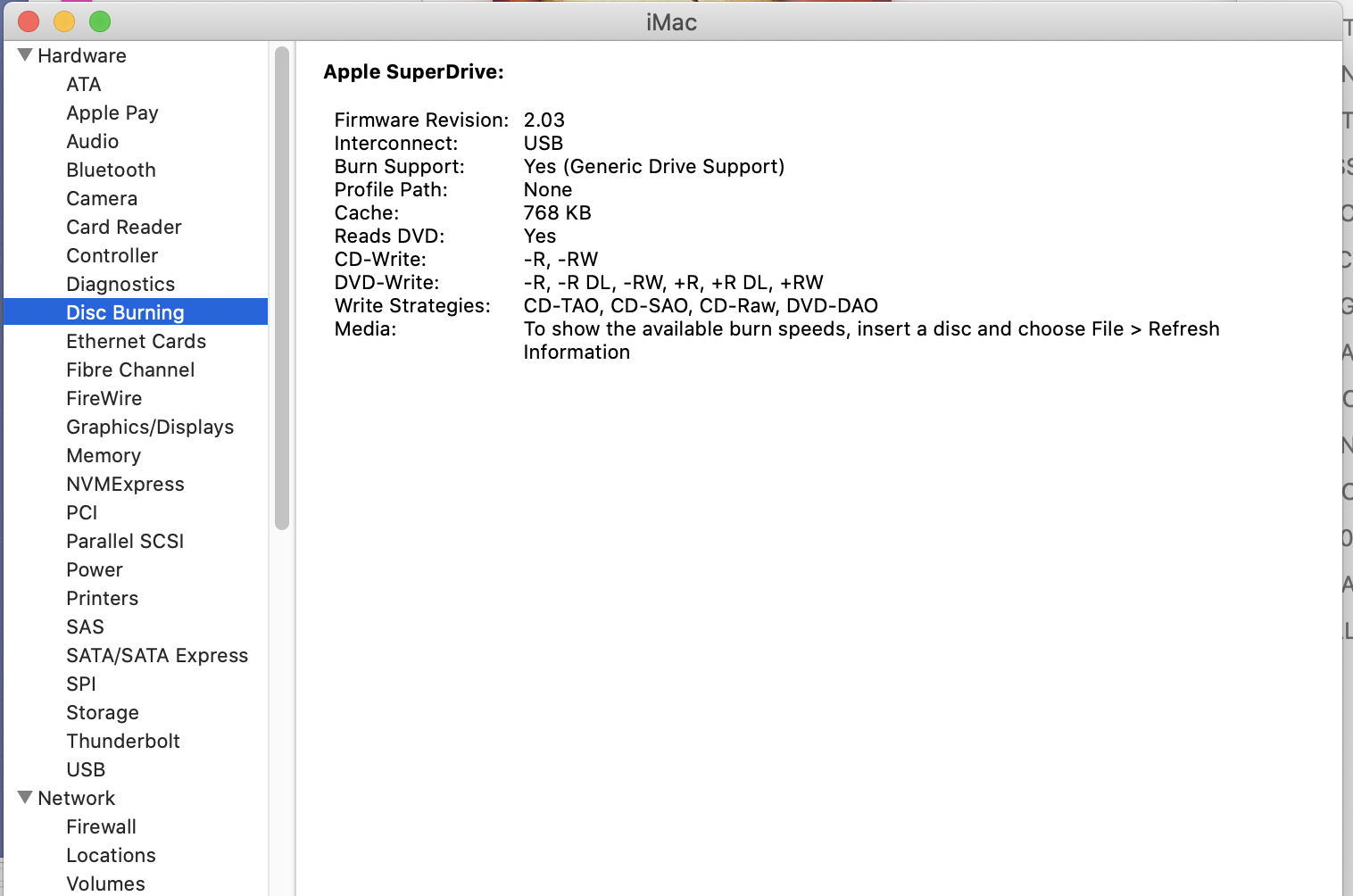The height and width of the screenshot is (896, 1353).
Task: Open the Power entry
Action: point(95,569)
